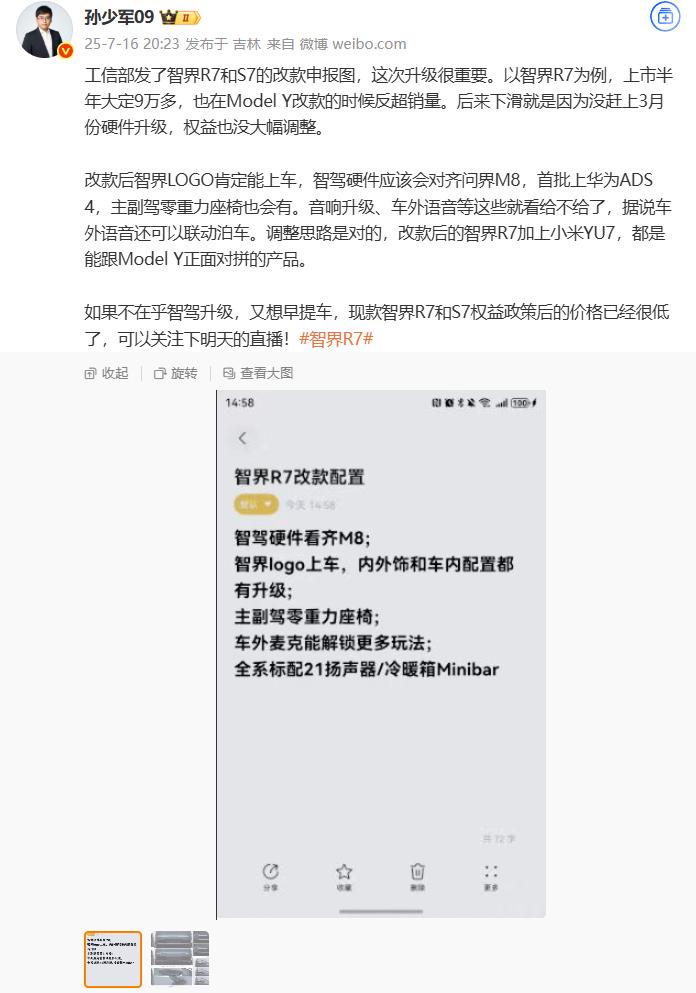The image size is (696, 993).
Task: Click the membership crown badge beside the username
Action: point(180,17)
